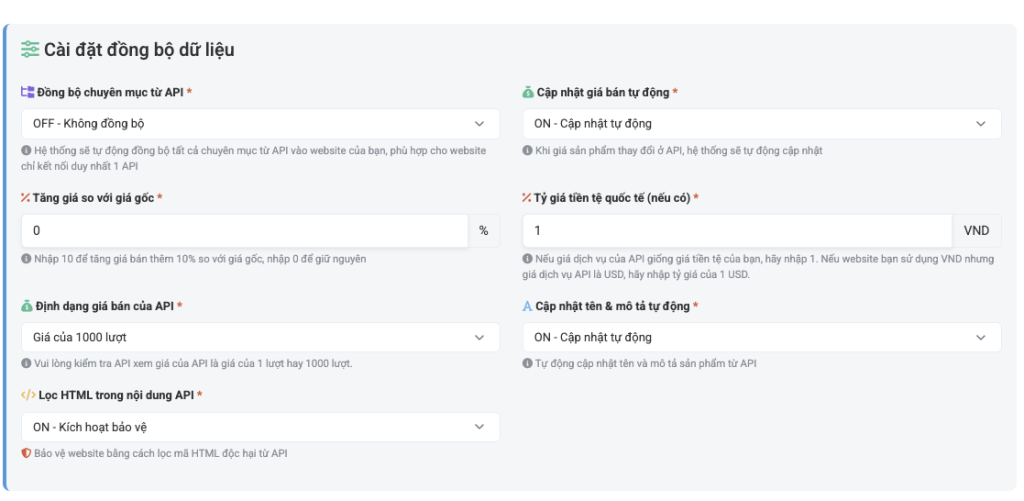Image resolution: width=1024 pixels, height=501 pixels.
Task: Click the percent icon beside Tăng giá so với giá gốc
Action: point(26,198)
